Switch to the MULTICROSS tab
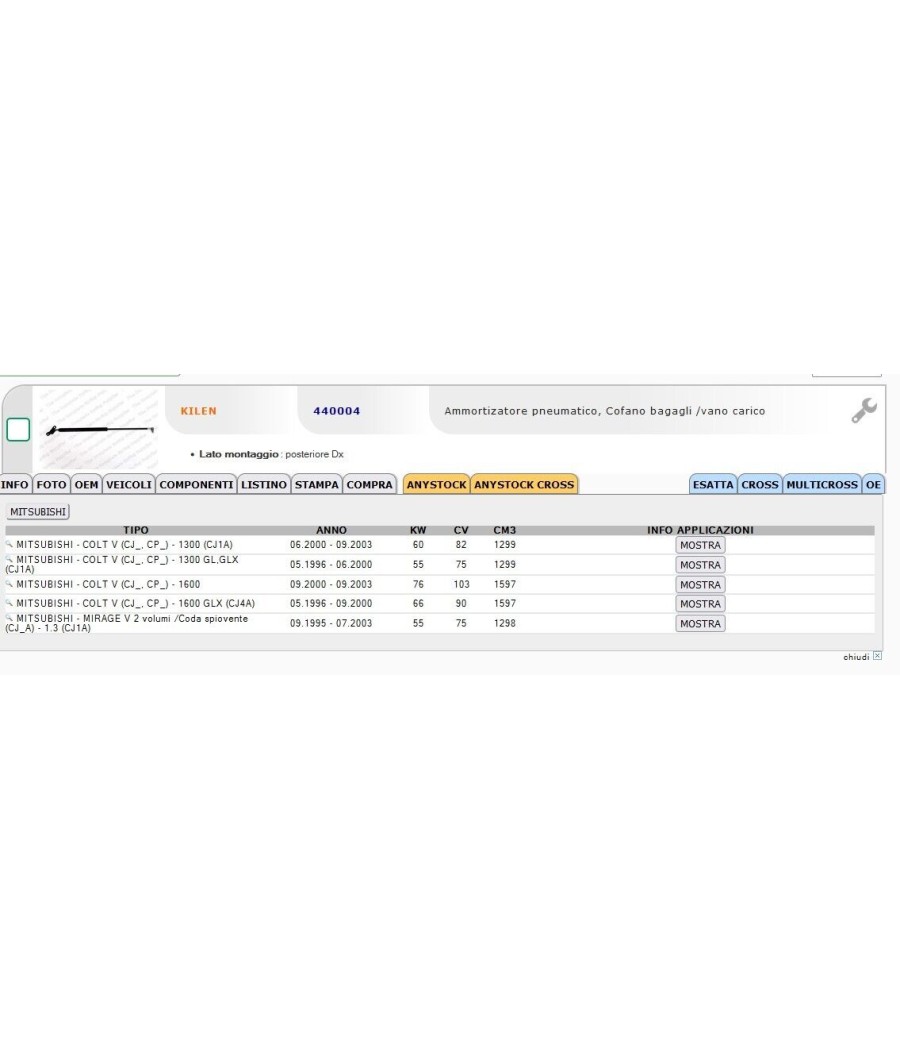The width and height of the screenshot is (900, 1050). [822, 484]
